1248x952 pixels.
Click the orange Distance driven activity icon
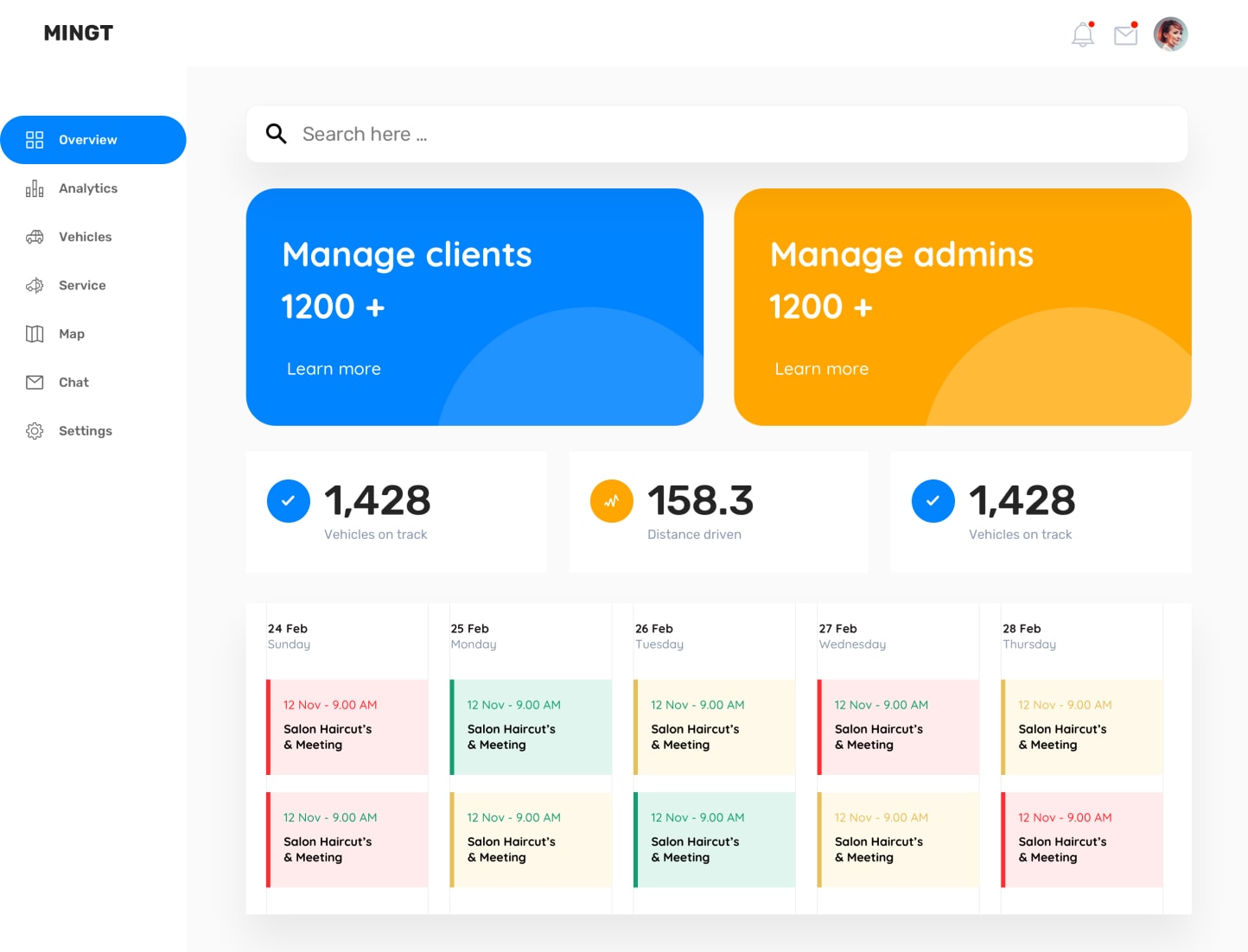[611, 501]
